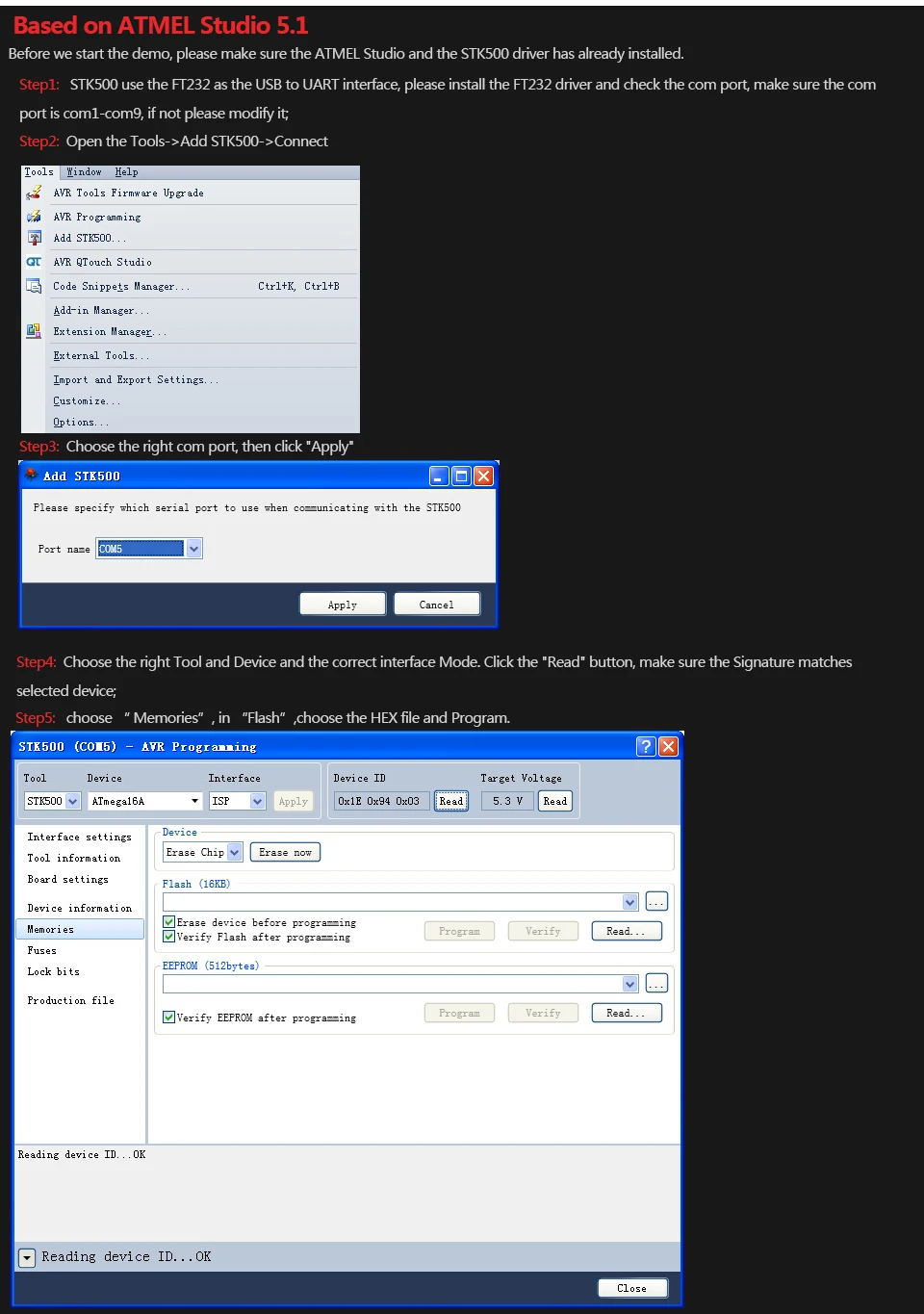Expand the Device ATmega16A dropdown

(194, 801)
